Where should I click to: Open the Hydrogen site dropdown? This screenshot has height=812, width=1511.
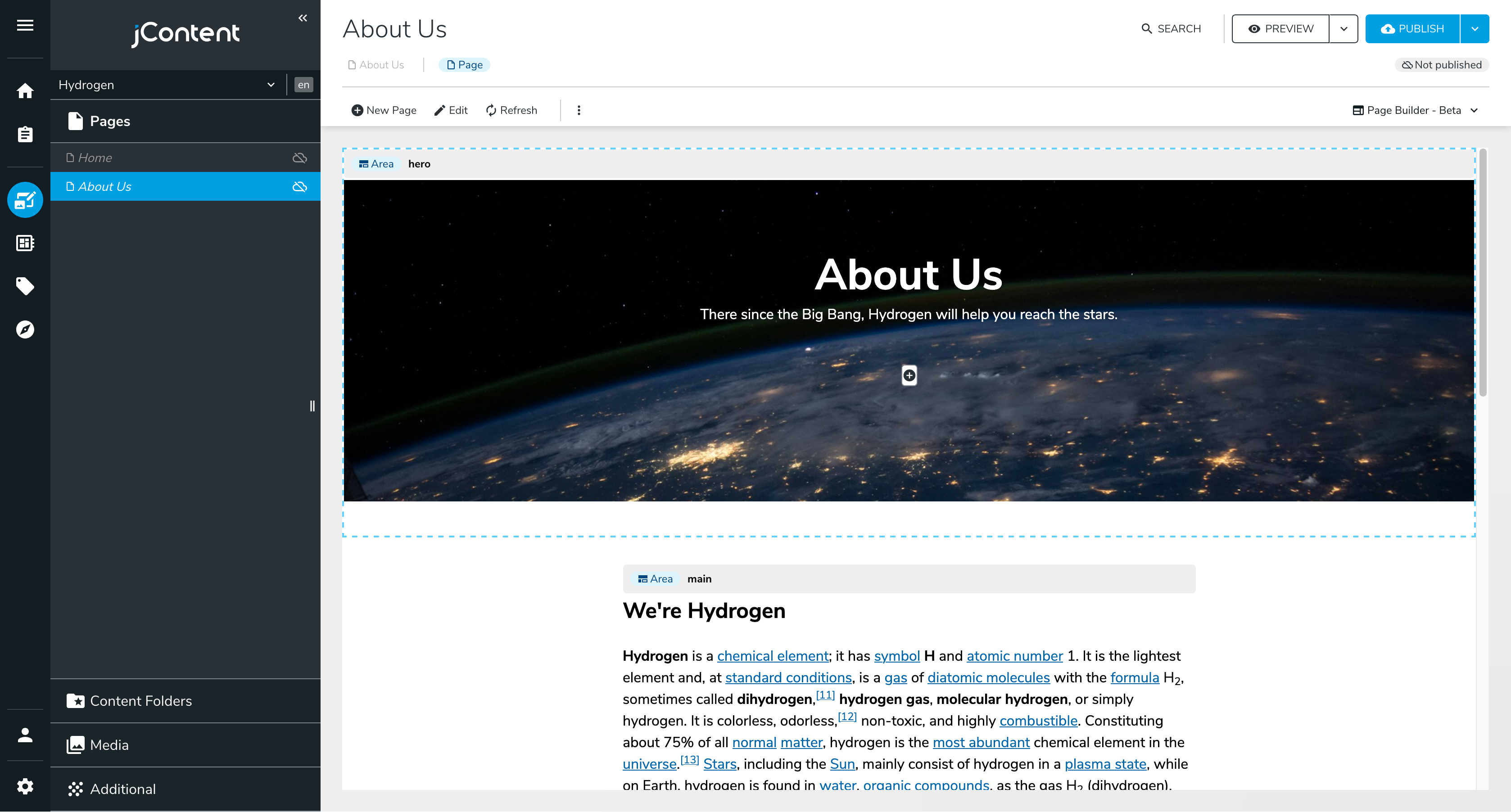tap(166, 85)
